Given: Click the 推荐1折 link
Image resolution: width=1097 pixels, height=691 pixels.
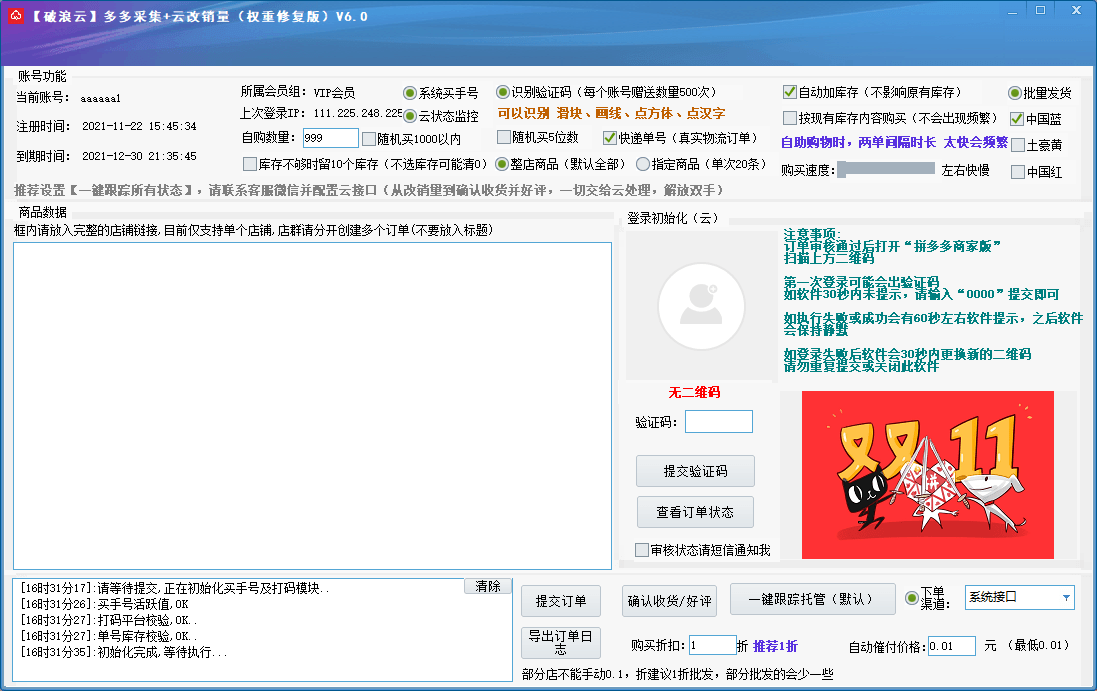Looking at the screenshot, I should 775,645.
